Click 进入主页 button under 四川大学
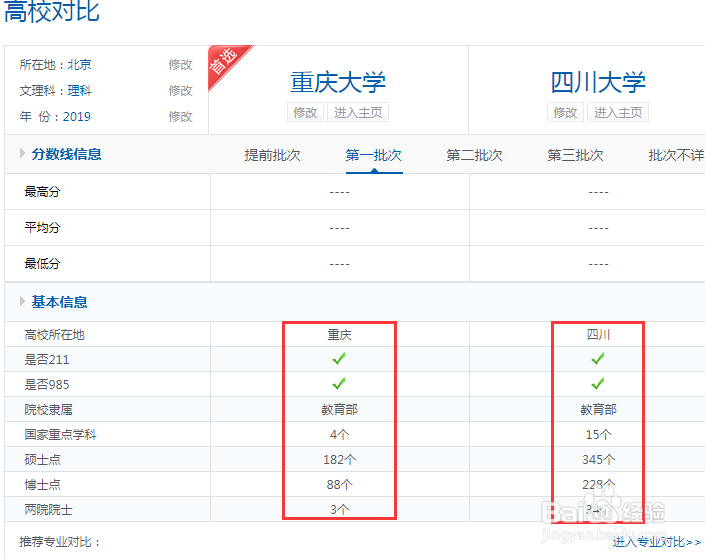This screenshot has height=559, width=705. pyautogui.click(x=618, y=112)
